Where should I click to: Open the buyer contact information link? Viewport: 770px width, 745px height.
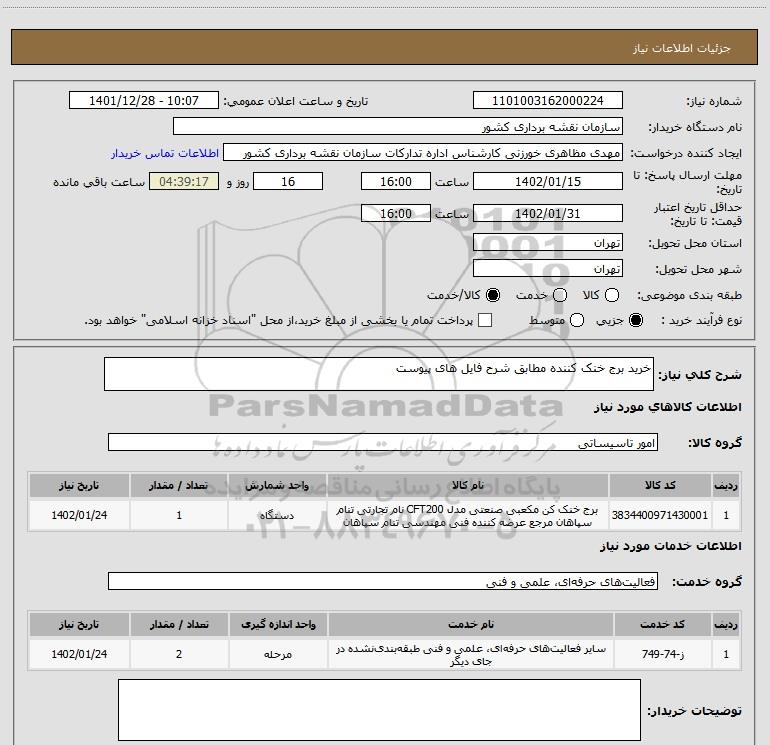tap(165, 153)
